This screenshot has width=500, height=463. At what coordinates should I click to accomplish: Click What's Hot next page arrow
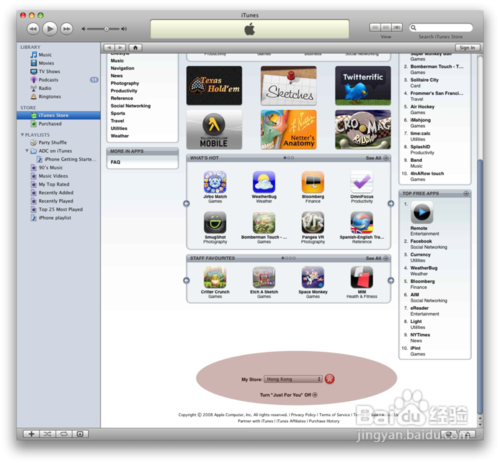pyautogui.click(x=391, y=203)
